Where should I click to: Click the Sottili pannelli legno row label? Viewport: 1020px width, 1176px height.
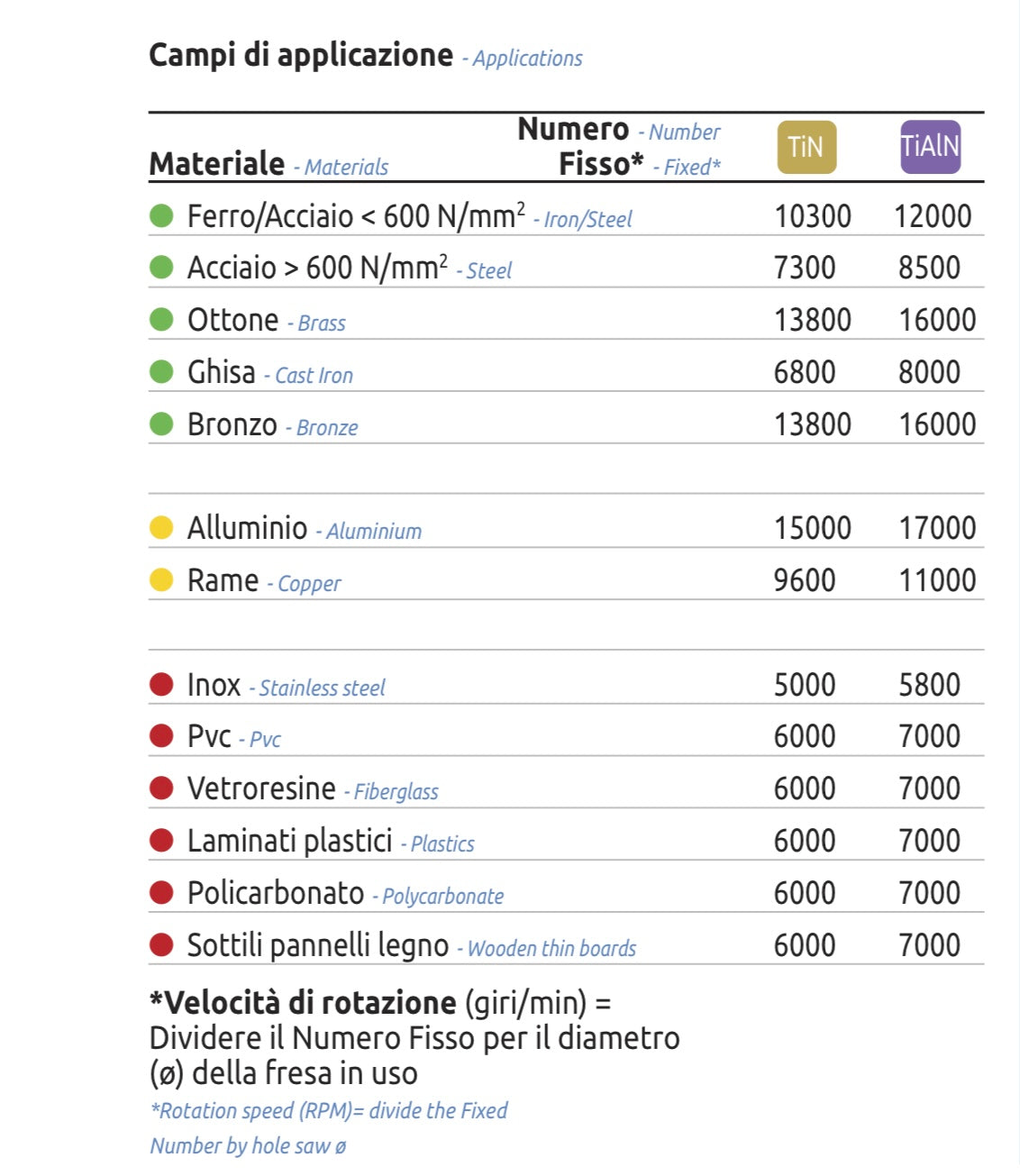click(317, 945)
